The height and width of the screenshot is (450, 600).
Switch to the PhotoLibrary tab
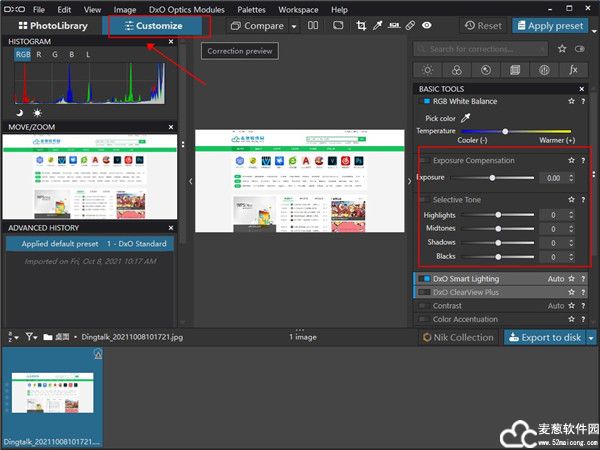coord(52,25)
